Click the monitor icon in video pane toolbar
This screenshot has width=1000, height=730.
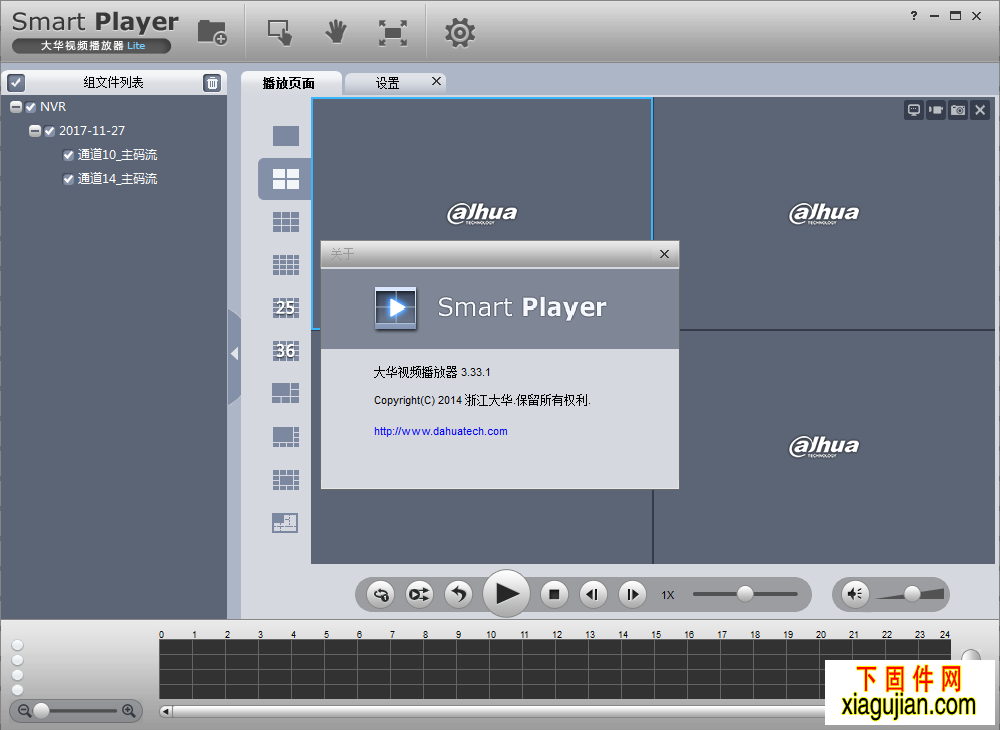tap(914, 110)
